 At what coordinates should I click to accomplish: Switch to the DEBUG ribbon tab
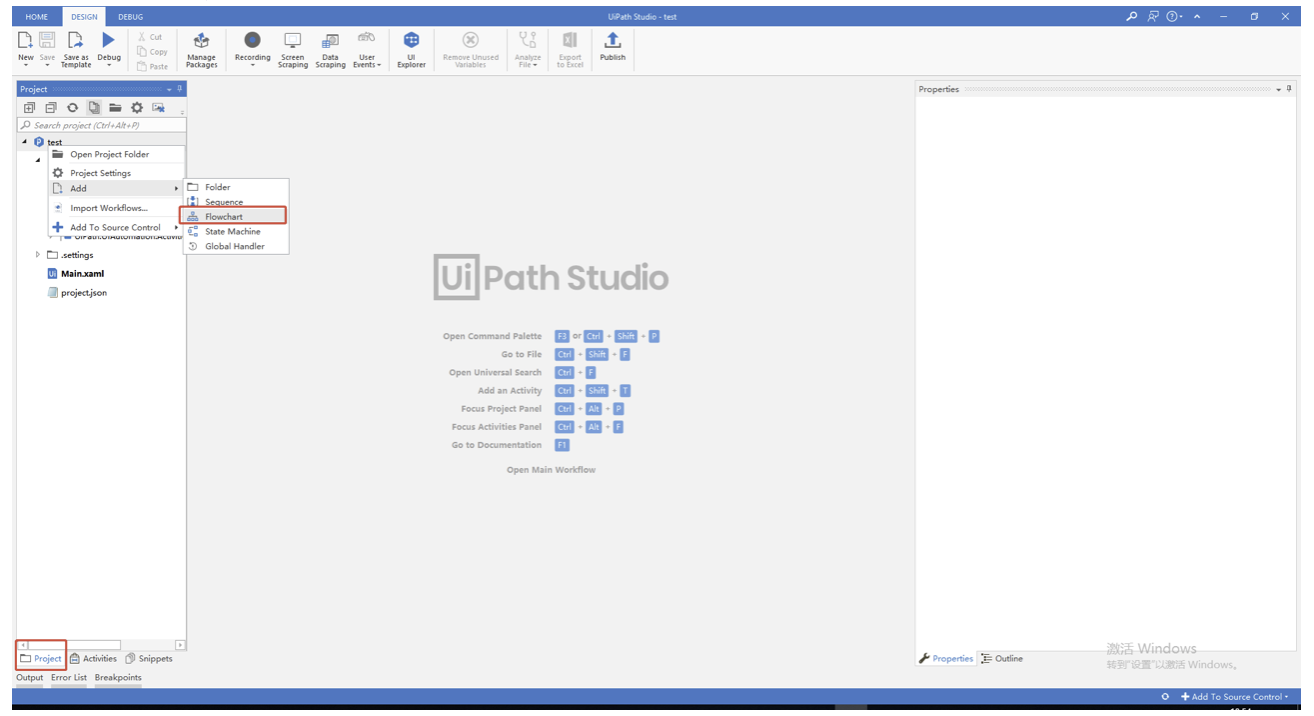point(130,17)
